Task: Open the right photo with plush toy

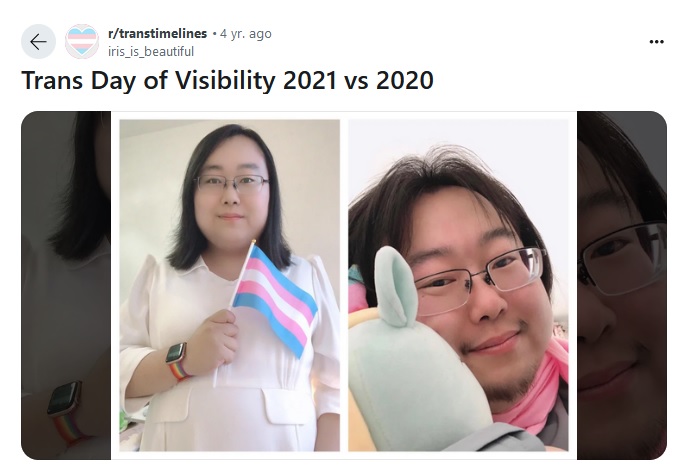Action: [458, 285]
